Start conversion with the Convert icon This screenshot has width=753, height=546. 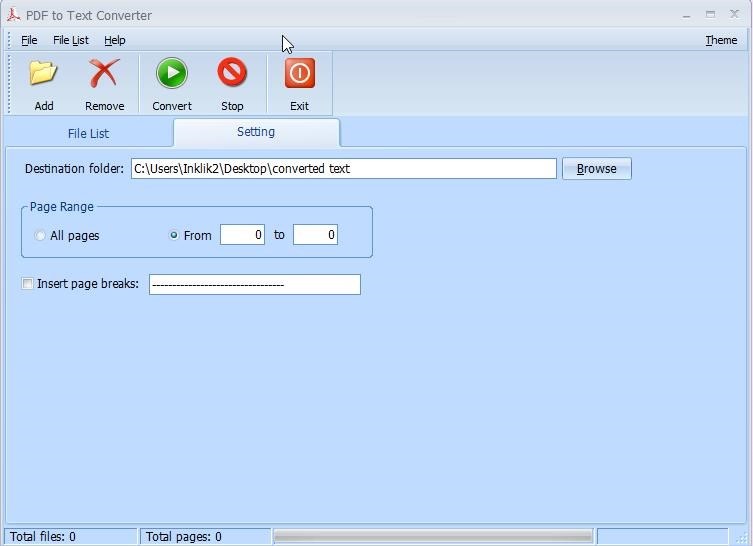click(x=171, y=74)
